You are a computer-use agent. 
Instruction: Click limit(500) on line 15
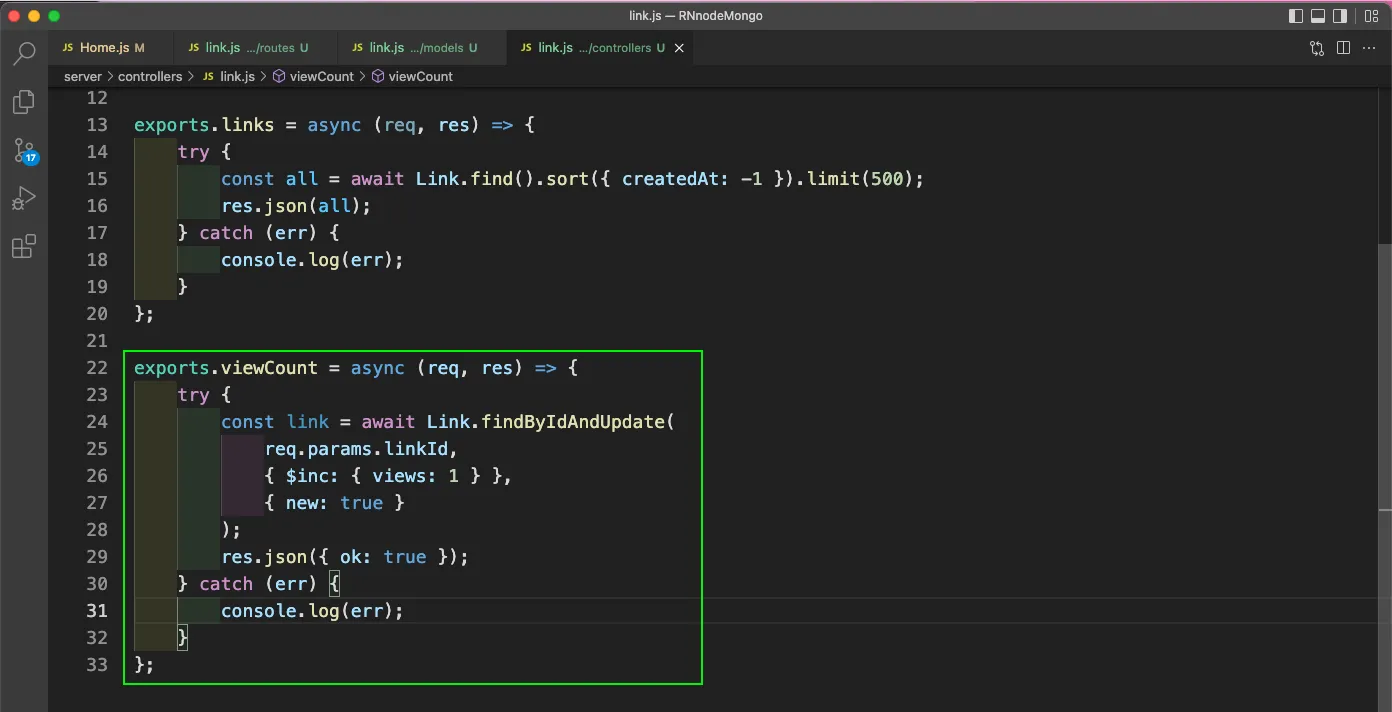click(860, 179)
